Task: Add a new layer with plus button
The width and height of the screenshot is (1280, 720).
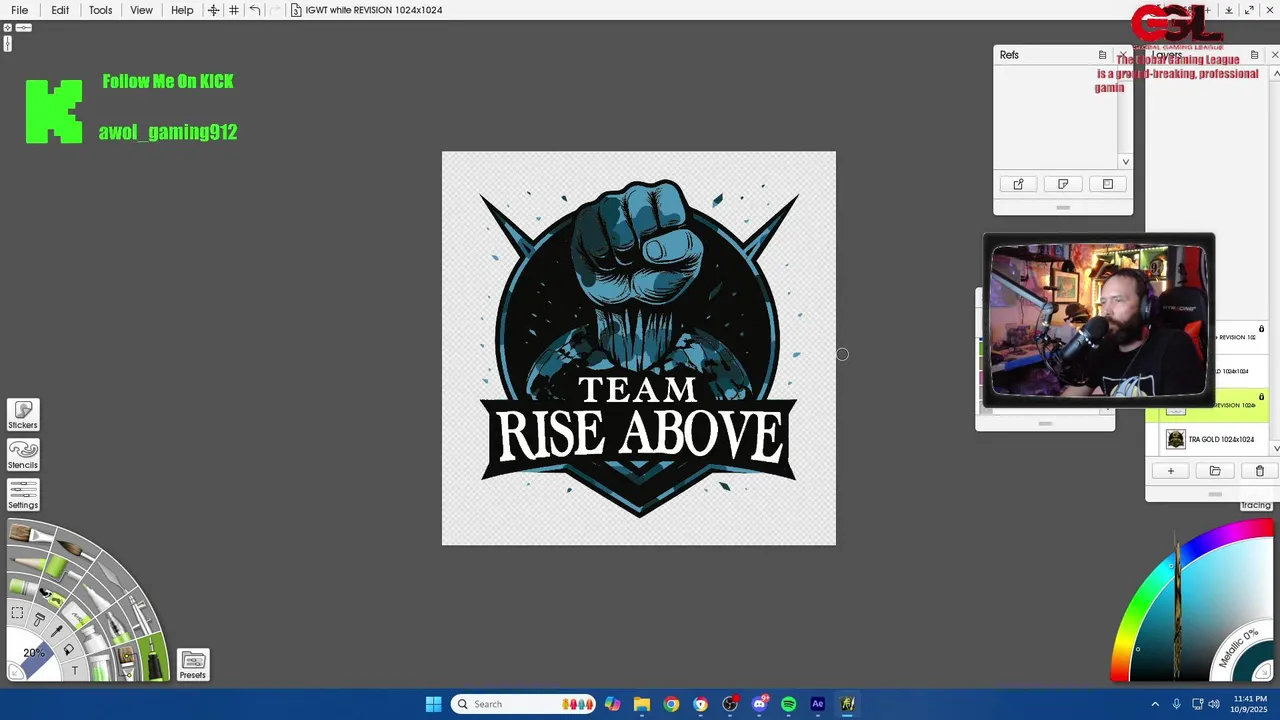Action: tap(1171, 471)
